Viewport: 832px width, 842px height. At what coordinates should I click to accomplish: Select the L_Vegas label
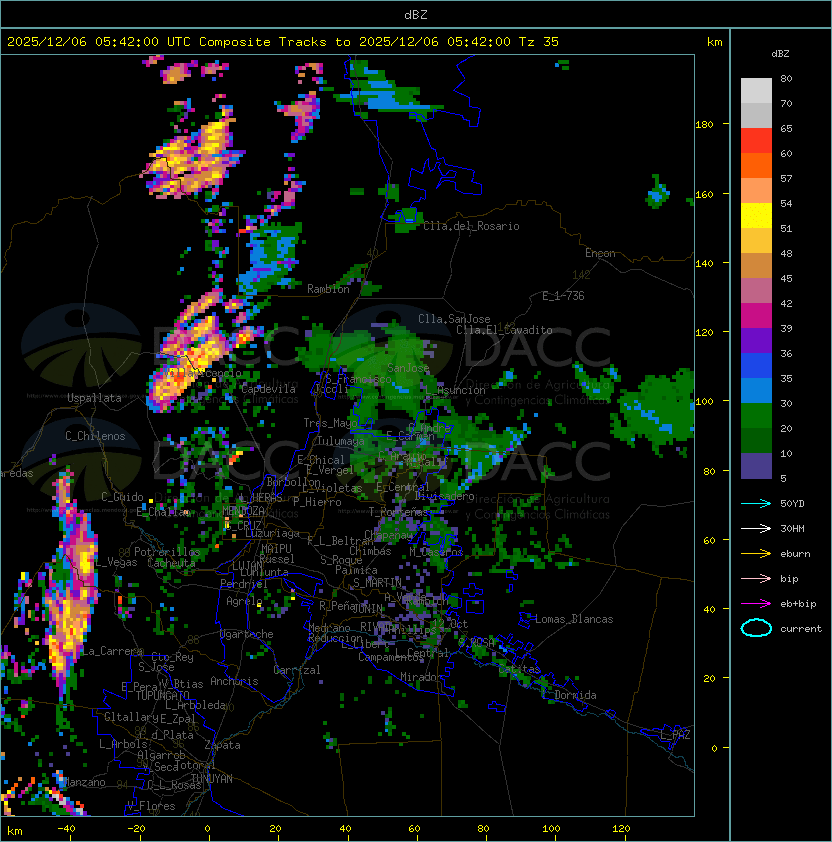pyautogui.click(x=115, y=562)
